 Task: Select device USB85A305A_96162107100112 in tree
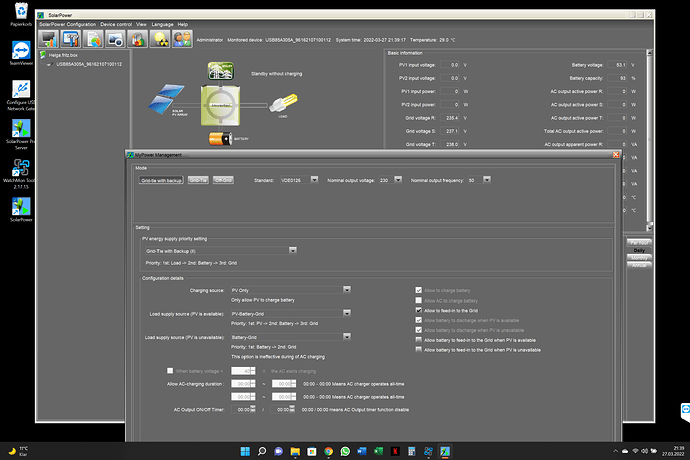(89, 64)
